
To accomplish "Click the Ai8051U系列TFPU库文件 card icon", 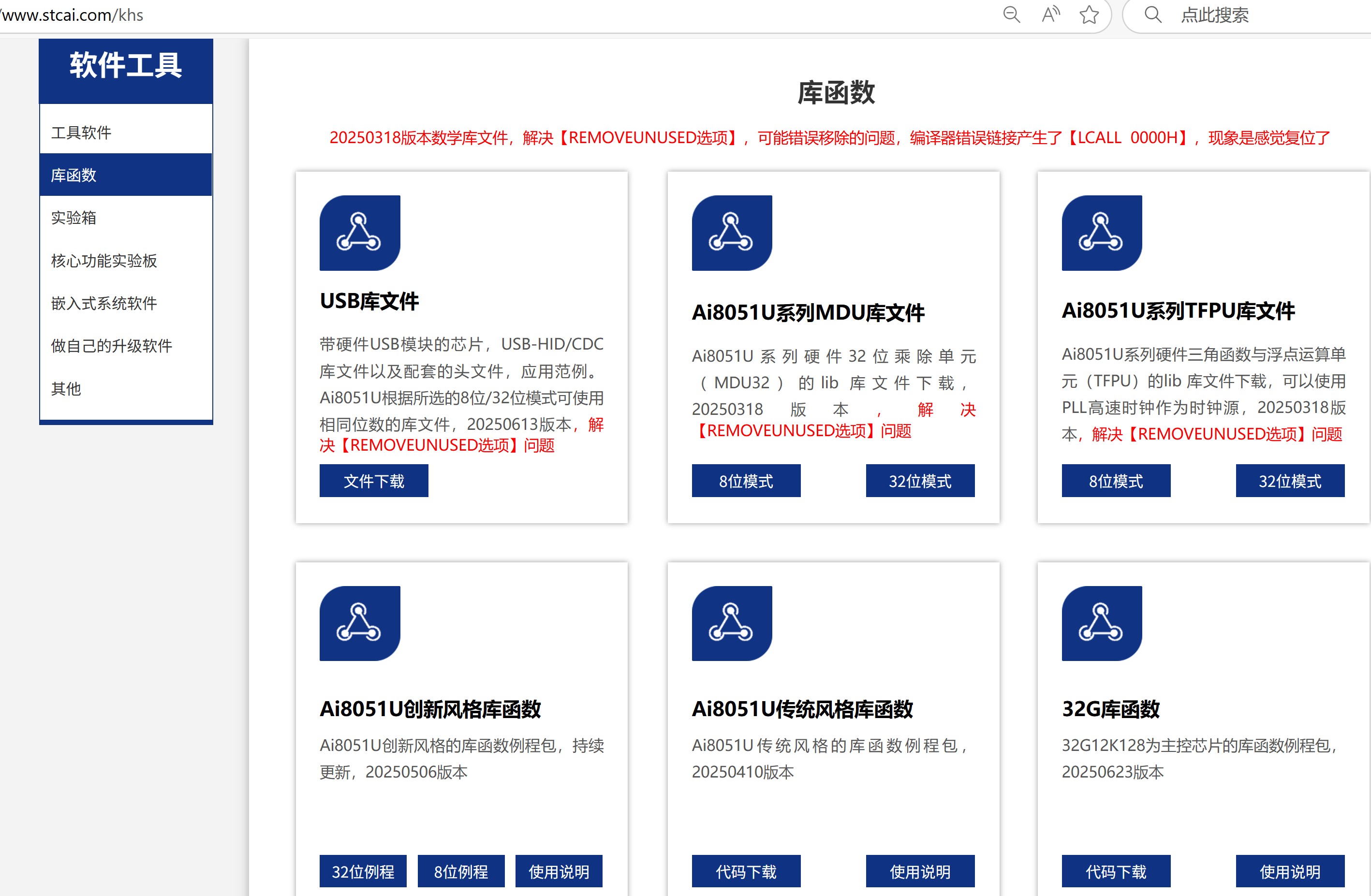I will pyautogui.click(x=1102, y=233).
